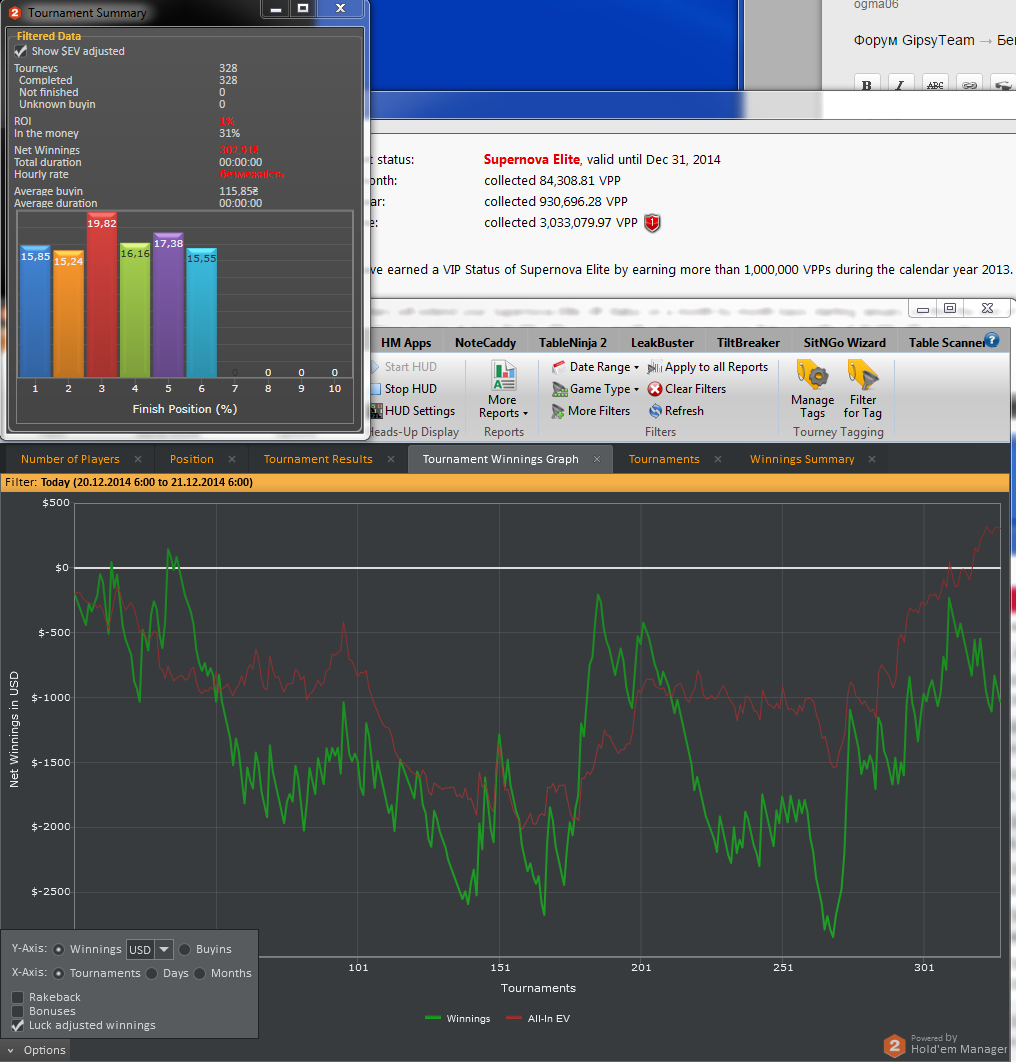This screenshot has height=1062, width=1016.
Task: Enable the Bonuses checkbox
Action: (18, 1011)
